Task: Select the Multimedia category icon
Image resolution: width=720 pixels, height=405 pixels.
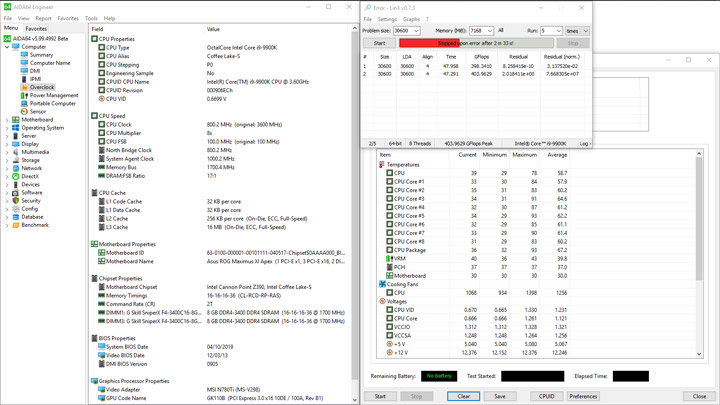Action: pos(16,152)
